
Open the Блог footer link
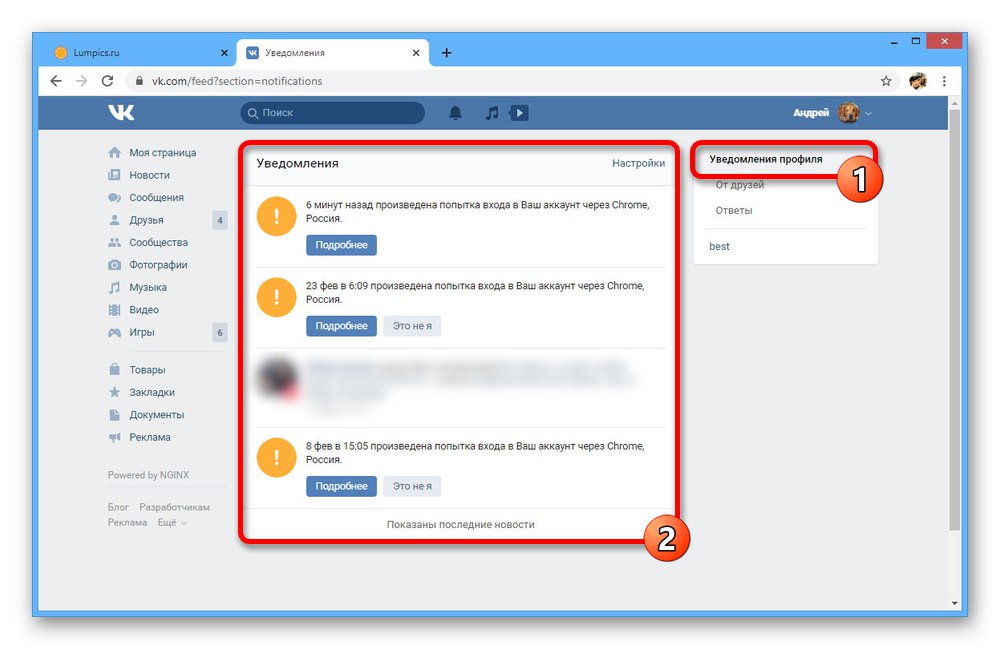(x=118, y=507)
